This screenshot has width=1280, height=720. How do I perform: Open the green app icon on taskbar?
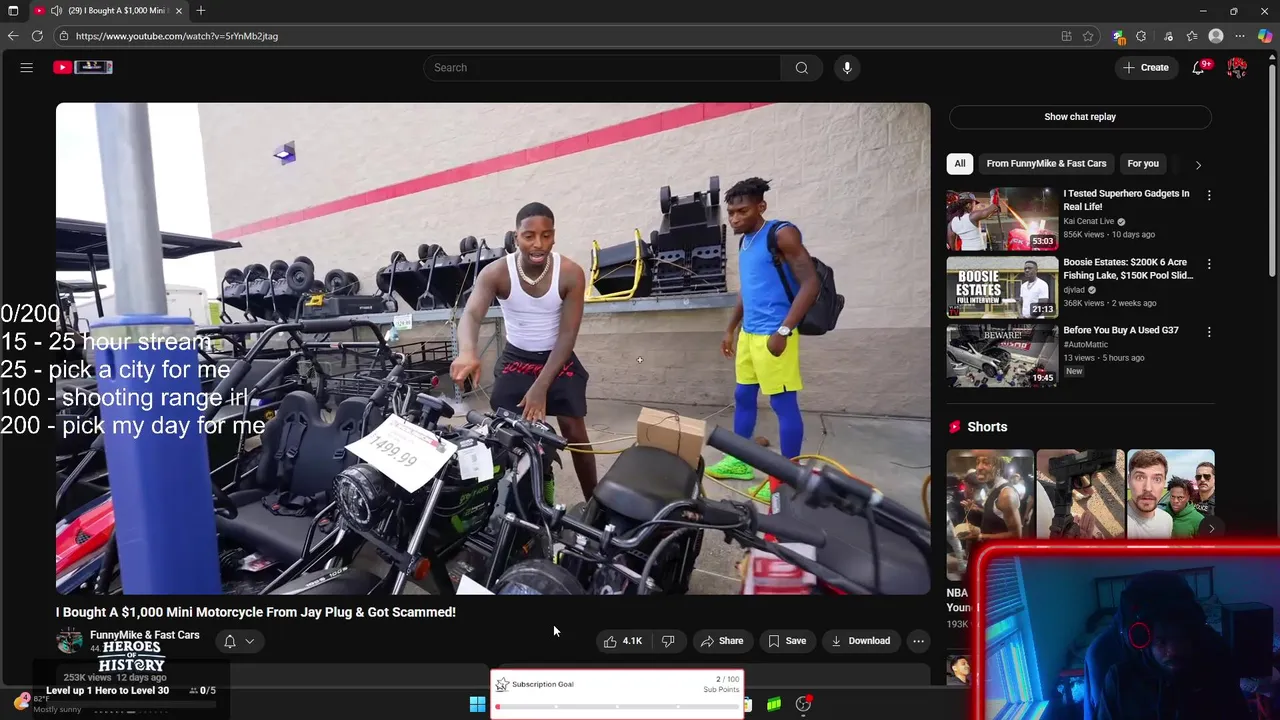coord(774,704)
